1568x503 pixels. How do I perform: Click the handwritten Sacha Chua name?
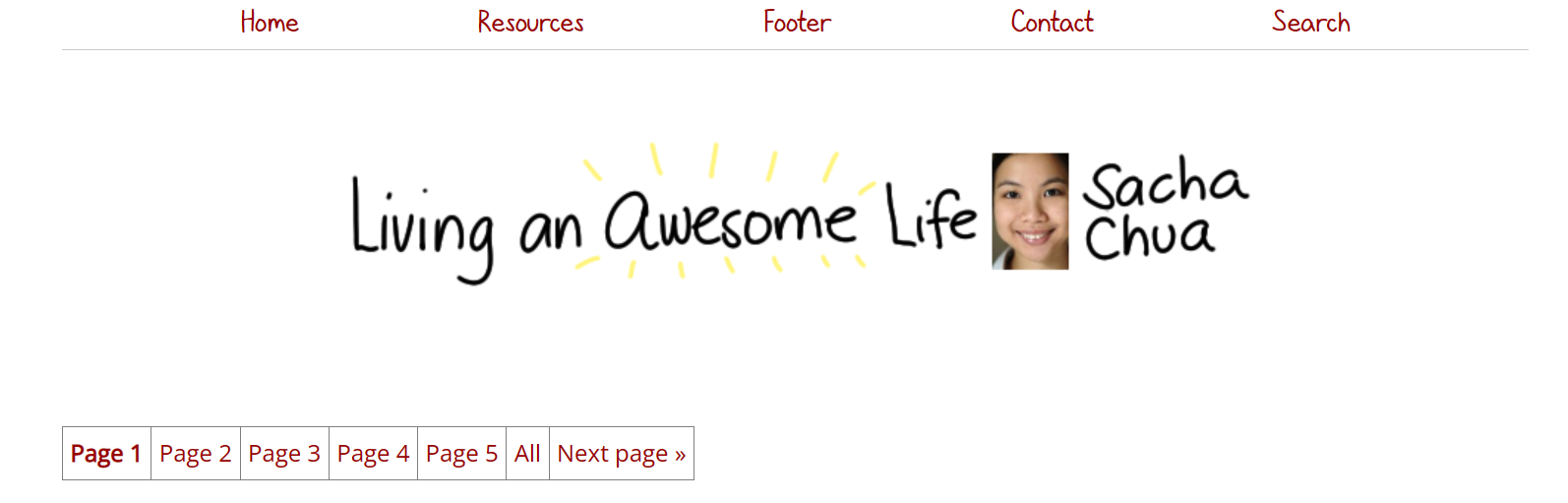click(x=1166, y=209)
